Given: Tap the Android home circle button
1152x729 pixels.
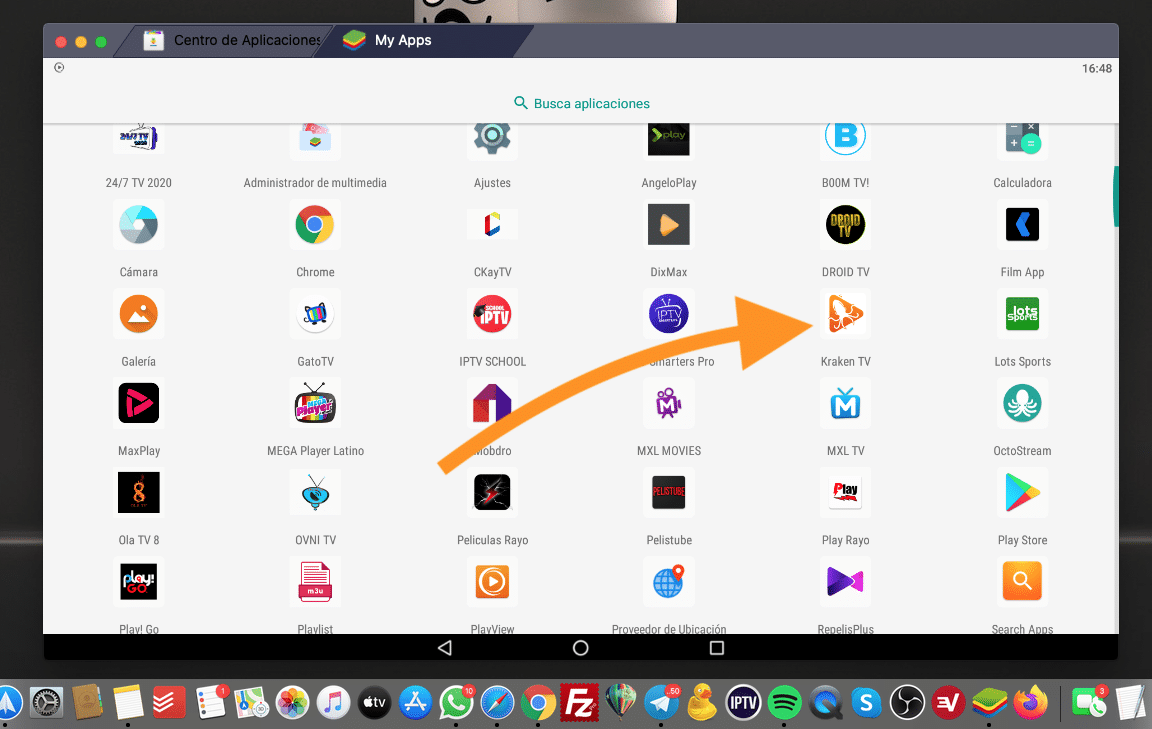Looking at the screenshot, I should click(x=580, y=647).
